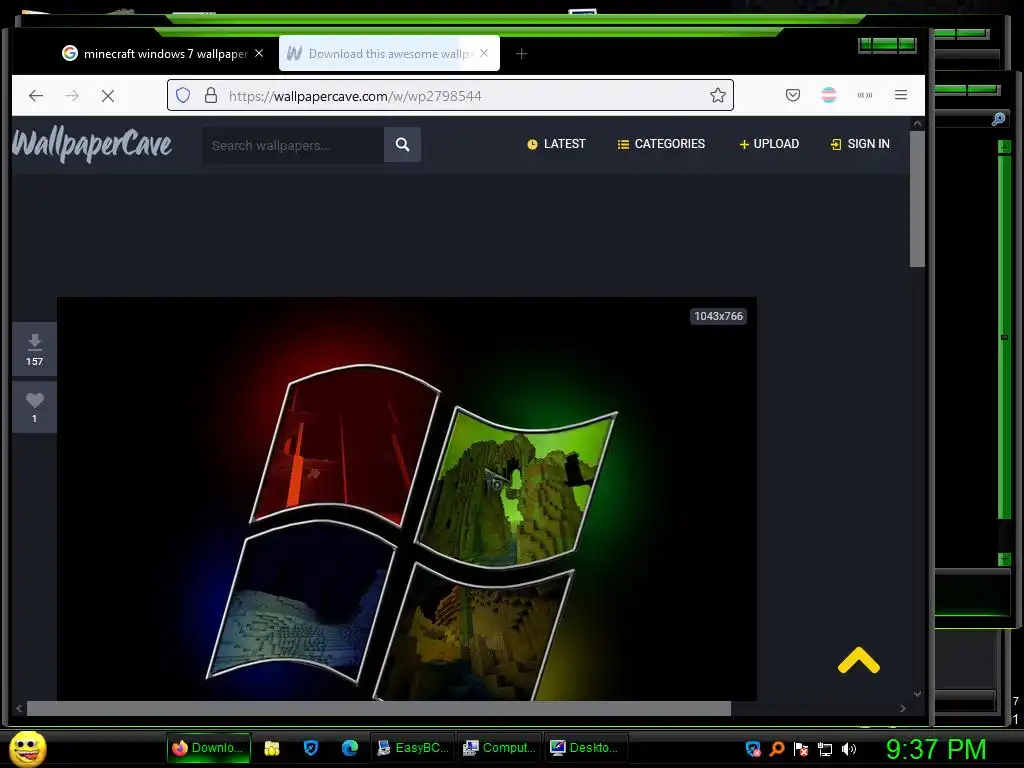Image resolution: width=1024 pixels, height=768 pixels.
Task: Switch to the Deskto... taskbar window
Action: [x=586, y=748]
